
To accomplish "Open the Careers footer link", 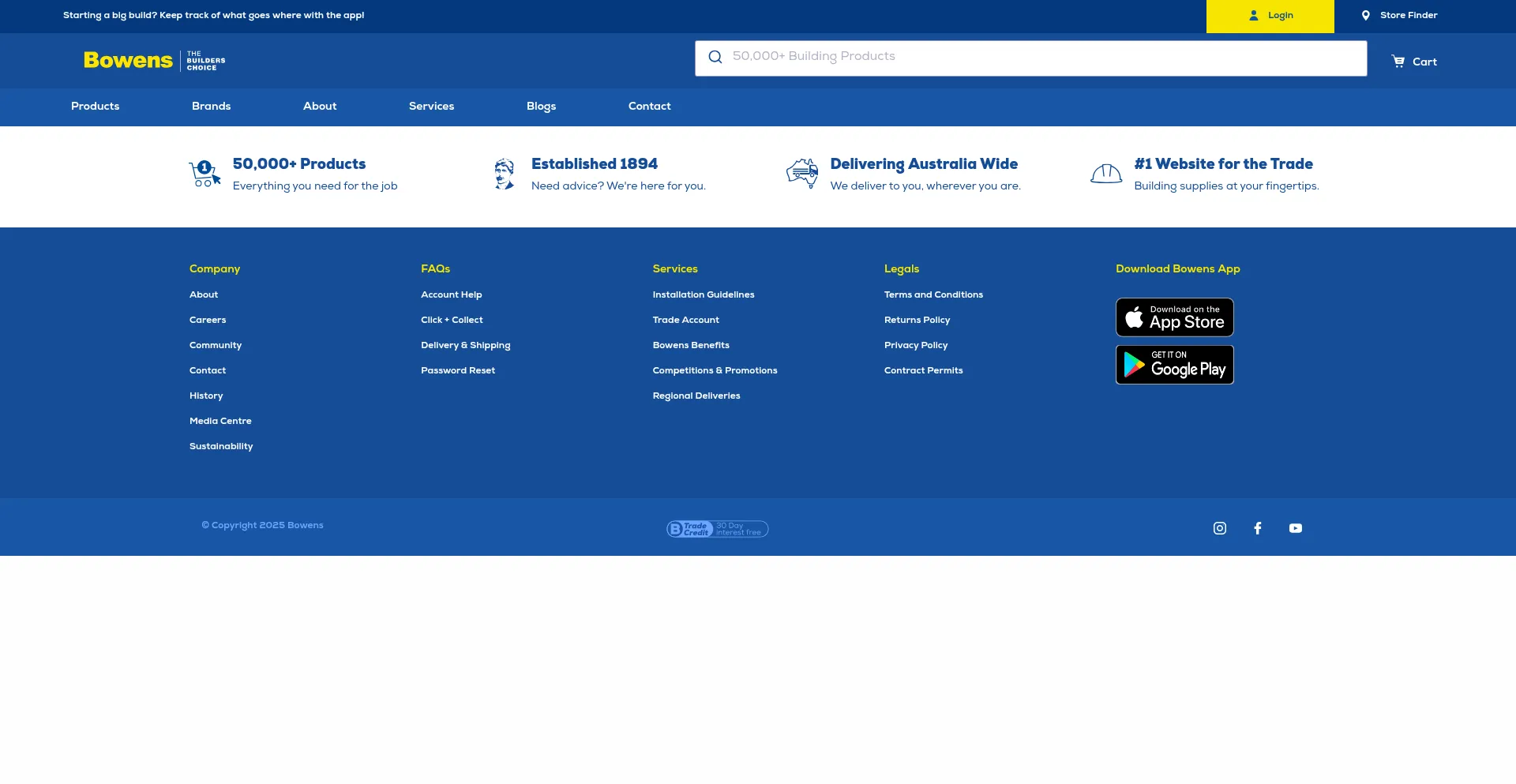I will (208, 320).
